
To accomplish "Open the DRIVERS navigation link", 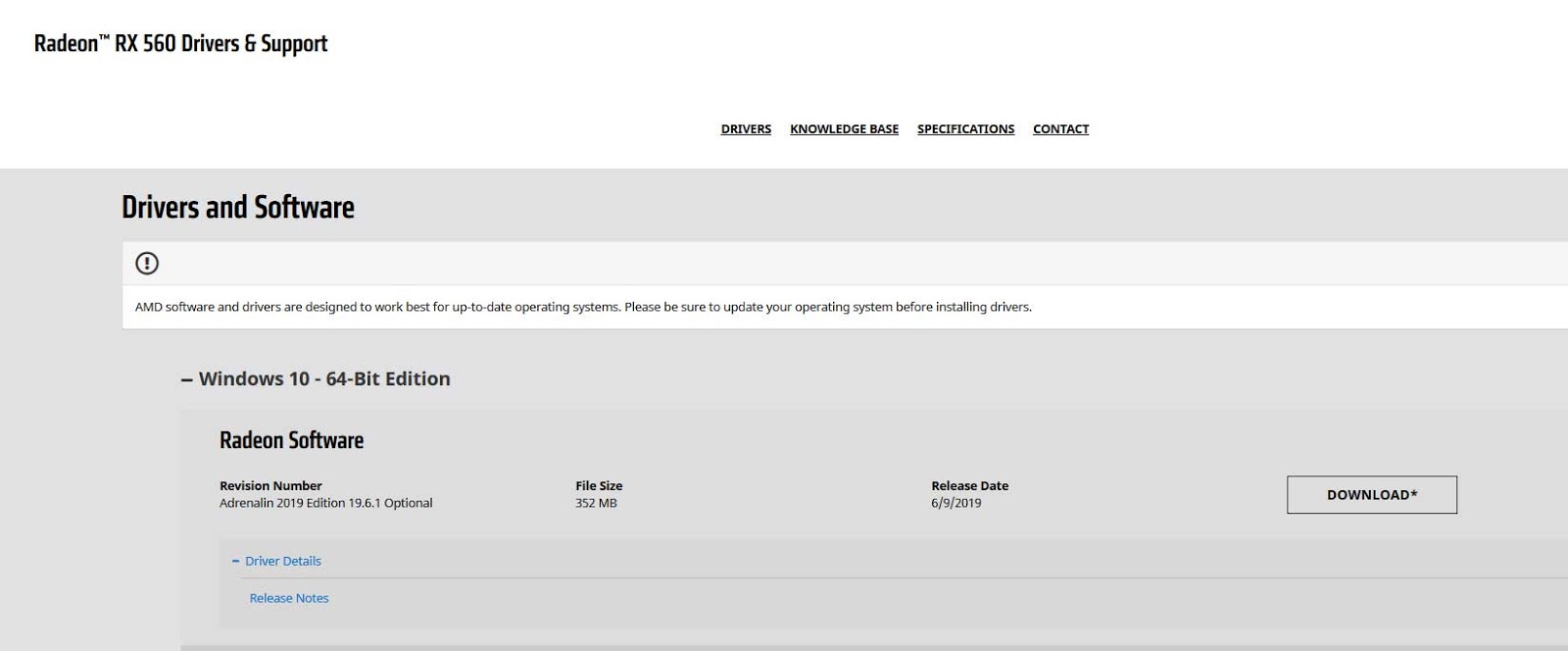I will tap(746, 128).
